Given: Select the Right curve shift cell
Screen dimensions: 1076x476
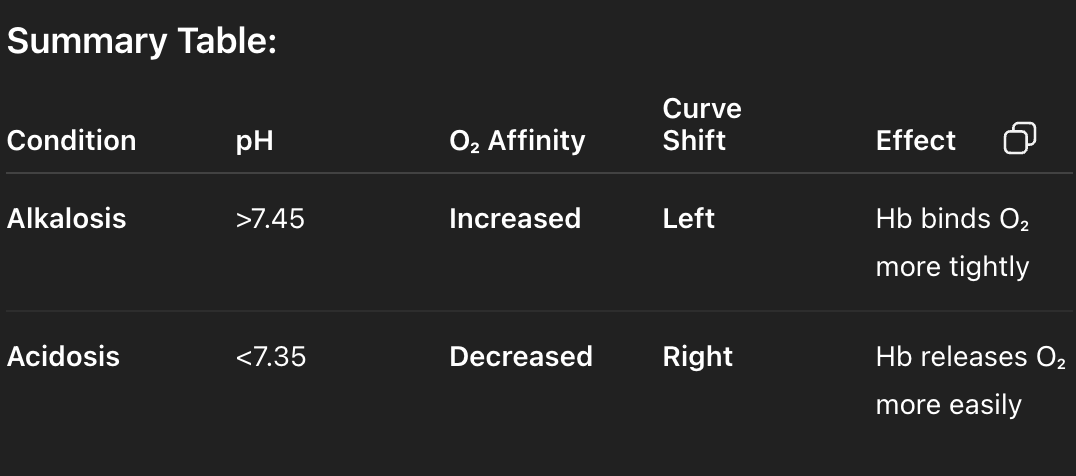Looking at the screenshot, I should [697, 357].
